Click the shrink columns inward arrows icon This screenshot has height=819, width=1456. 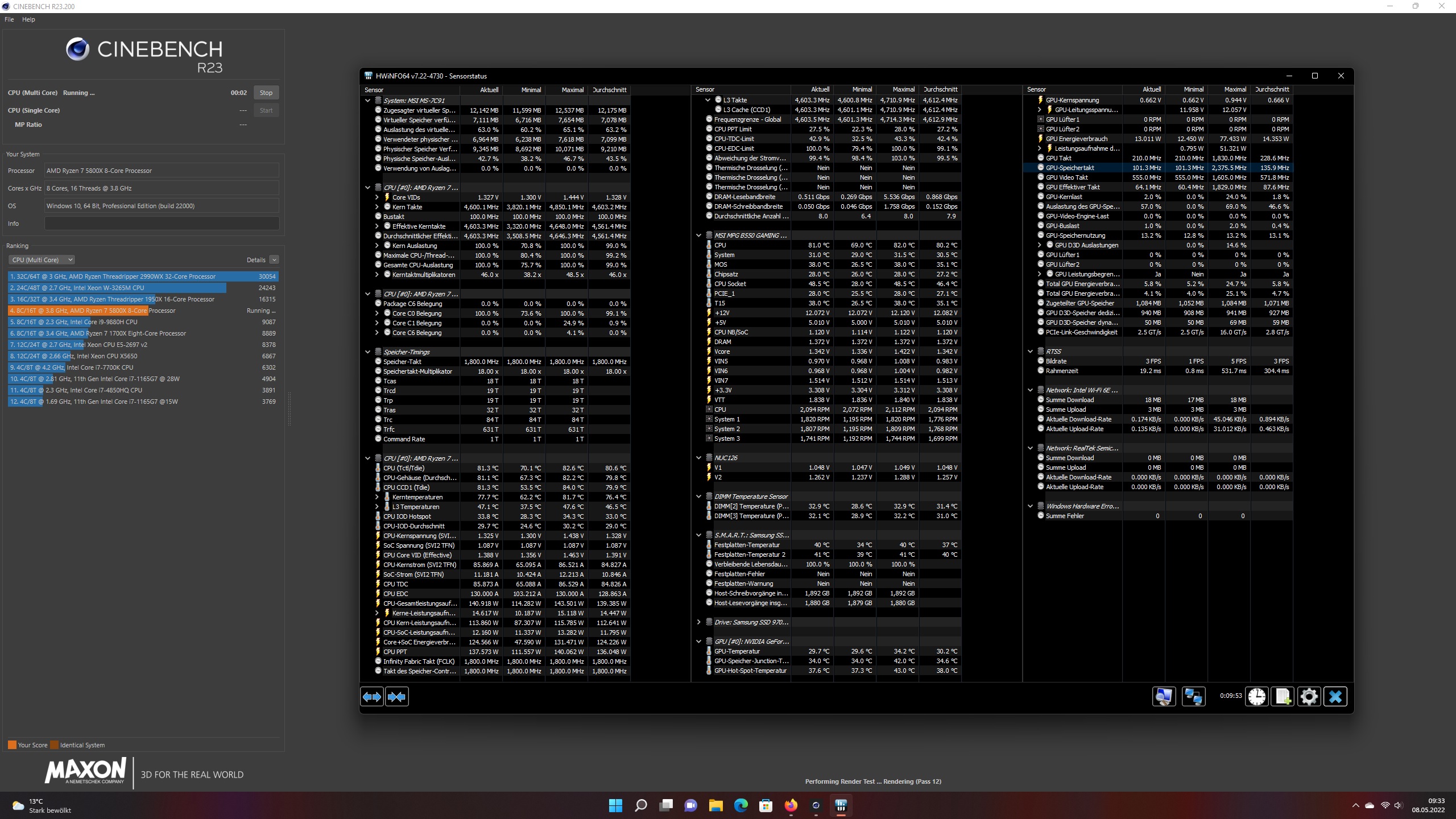[x=397, y=697]
